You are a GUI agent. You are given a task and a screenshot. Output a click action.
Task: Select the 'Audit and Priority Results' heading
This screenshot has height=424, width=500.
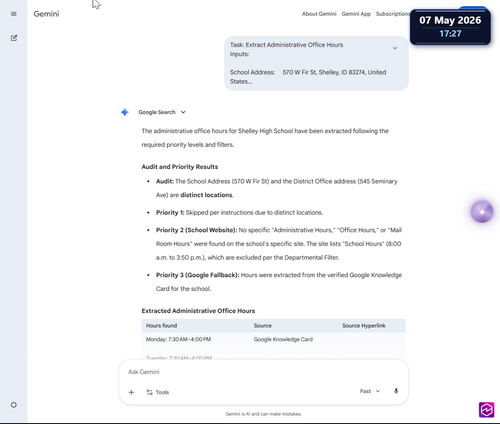pyautogui.click(x=180, y=167)
